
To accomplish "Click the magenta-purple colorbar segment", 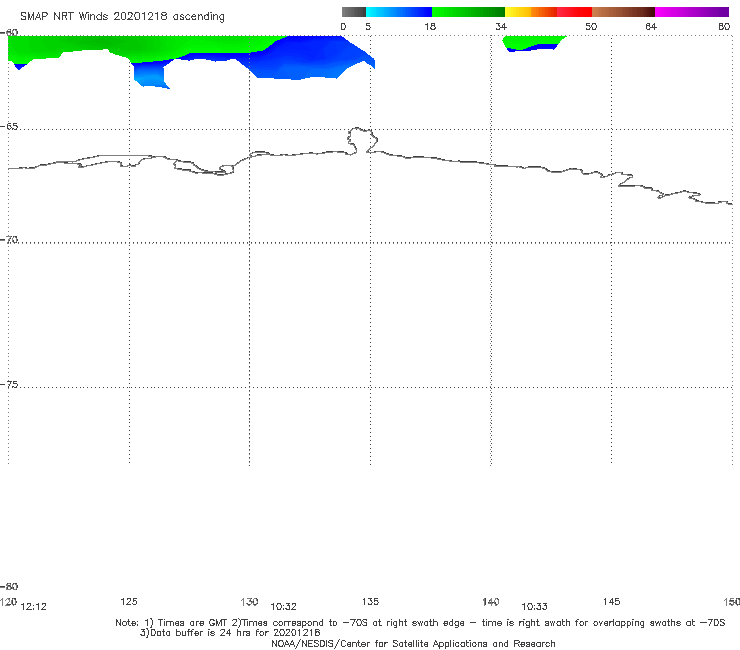I will tap(692, 12).
